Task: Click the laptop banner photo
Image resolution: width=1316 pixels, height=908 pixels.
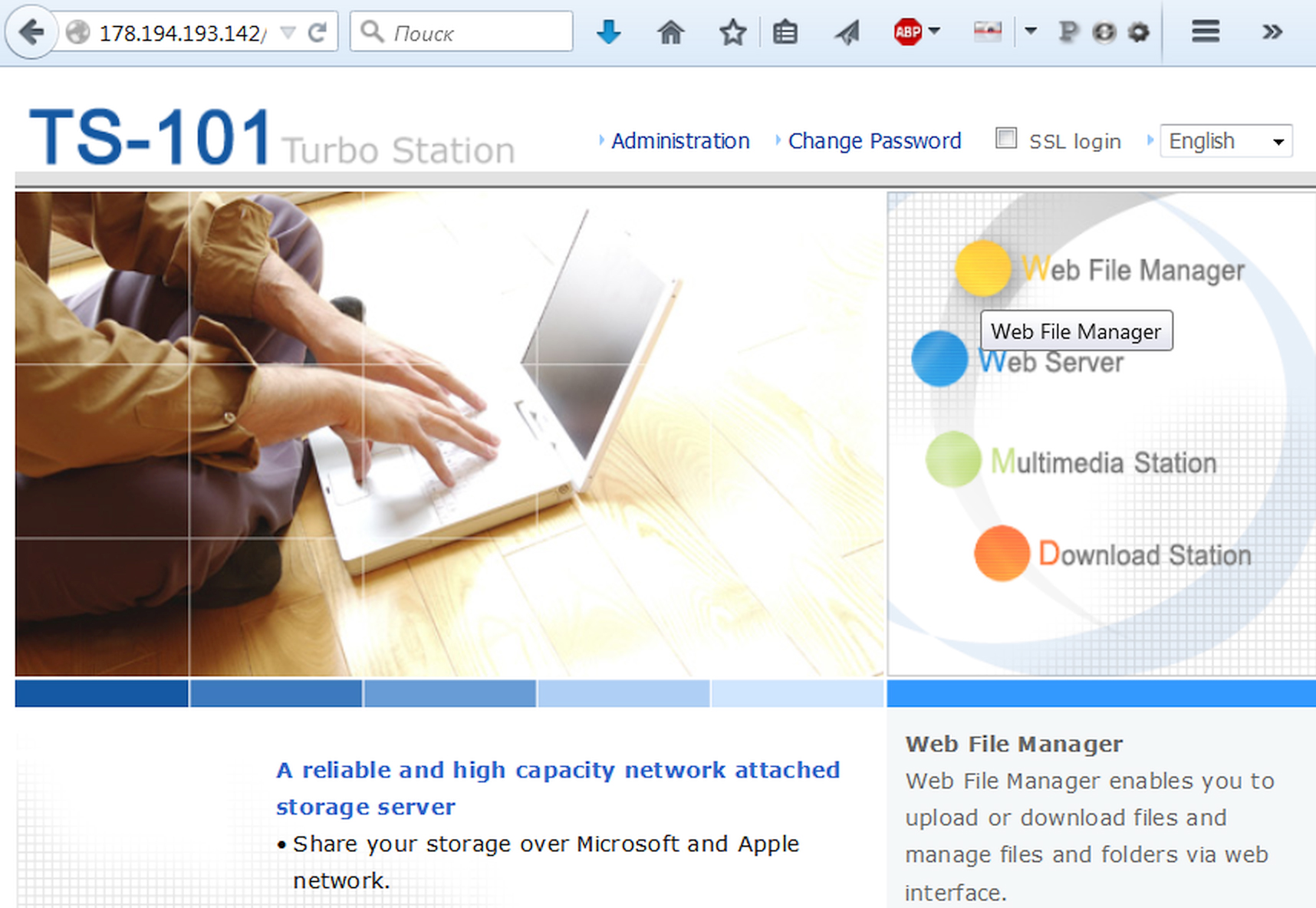Action: point(449,434)
